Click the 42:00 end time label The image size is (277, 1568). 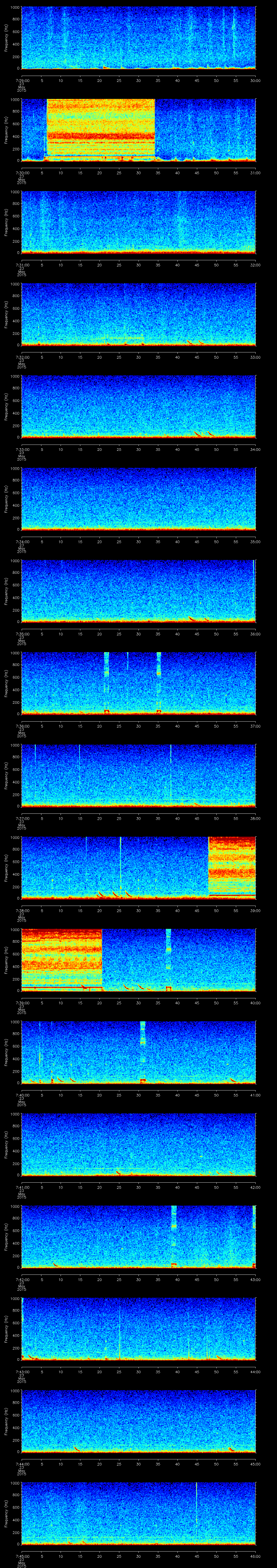[256, 1187]
